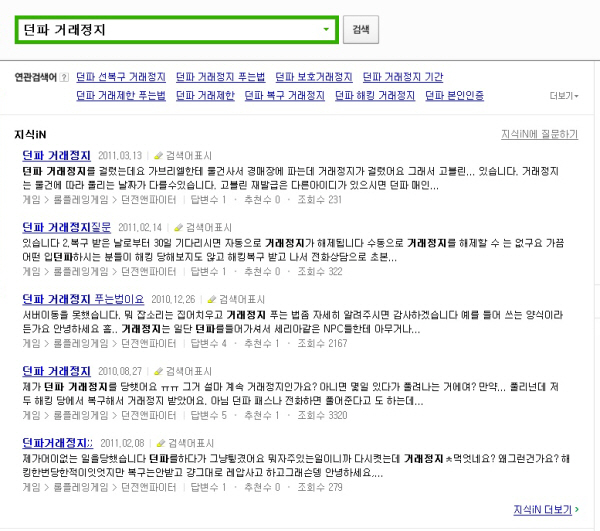600x531 pixels.
Task: Open related search 던파 보호거래정지
Action: pos(314,77)
